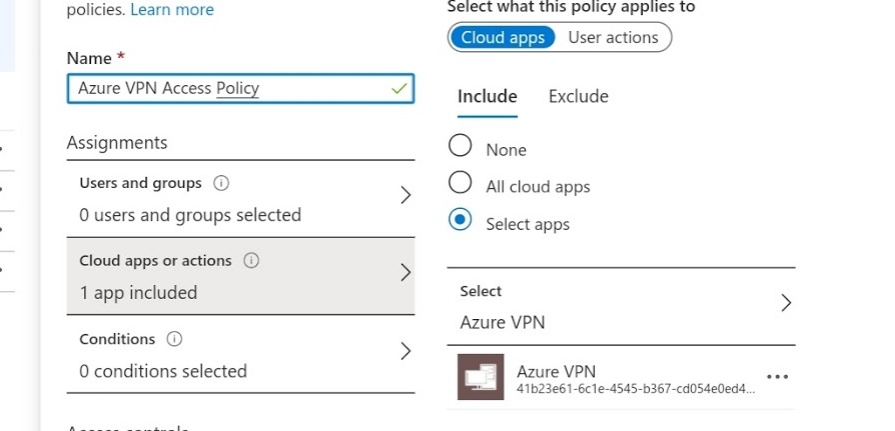This screenshot has height=431, width=895.
Task: Toggle to Cloud apps pill
Action: coord(503,38)
